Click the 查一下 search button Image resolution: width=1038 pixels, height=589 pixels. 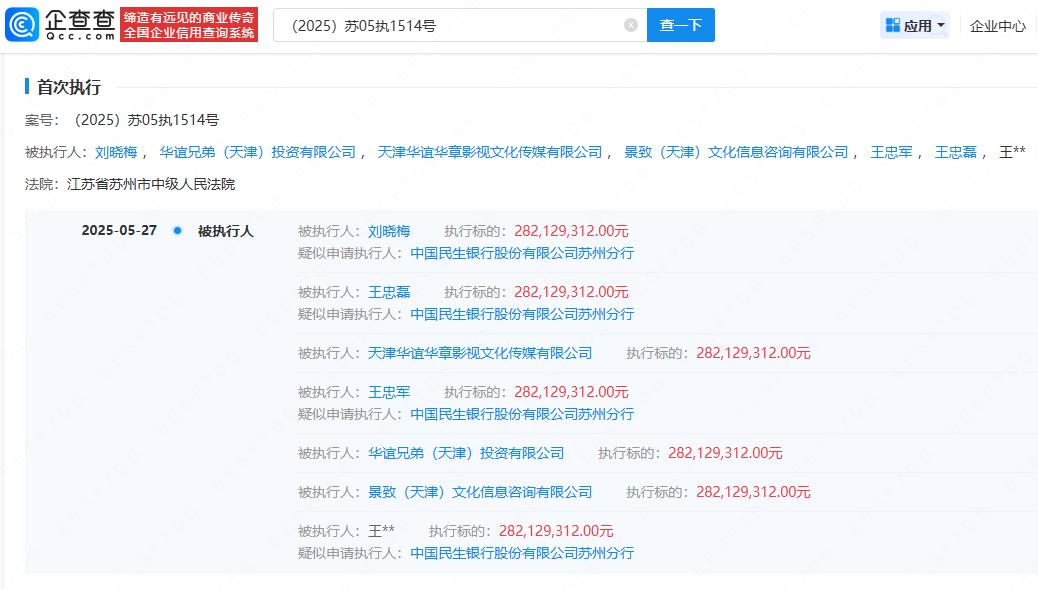[x=681, y=25]
